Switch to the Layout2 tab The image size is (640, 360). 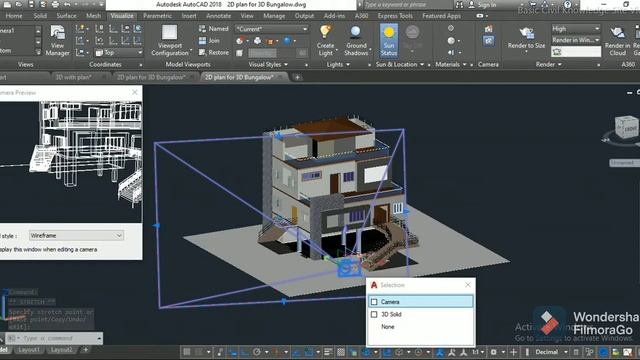62,350
